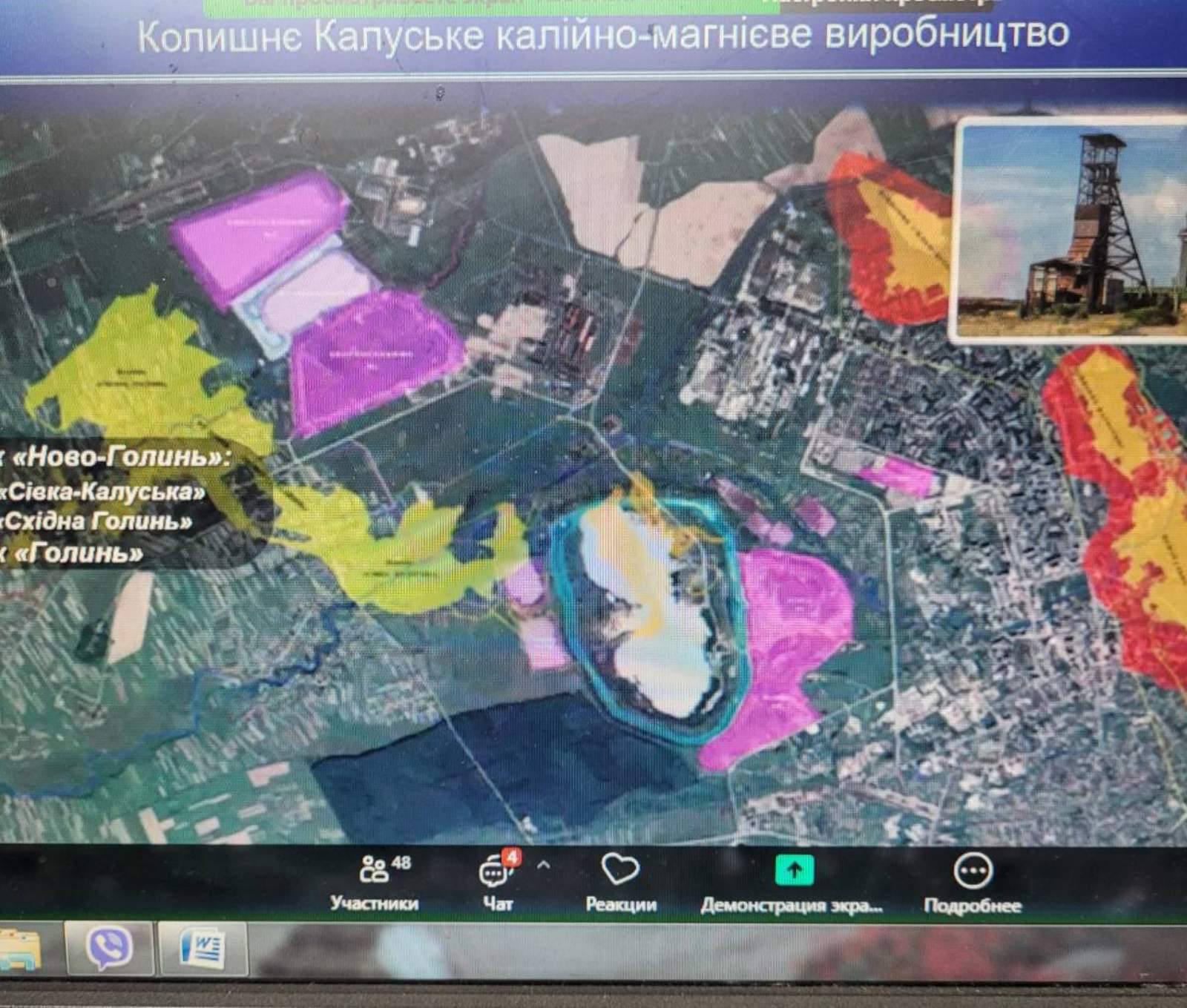Open the Чат chat panel
1187x1008 pixels.
497,883
